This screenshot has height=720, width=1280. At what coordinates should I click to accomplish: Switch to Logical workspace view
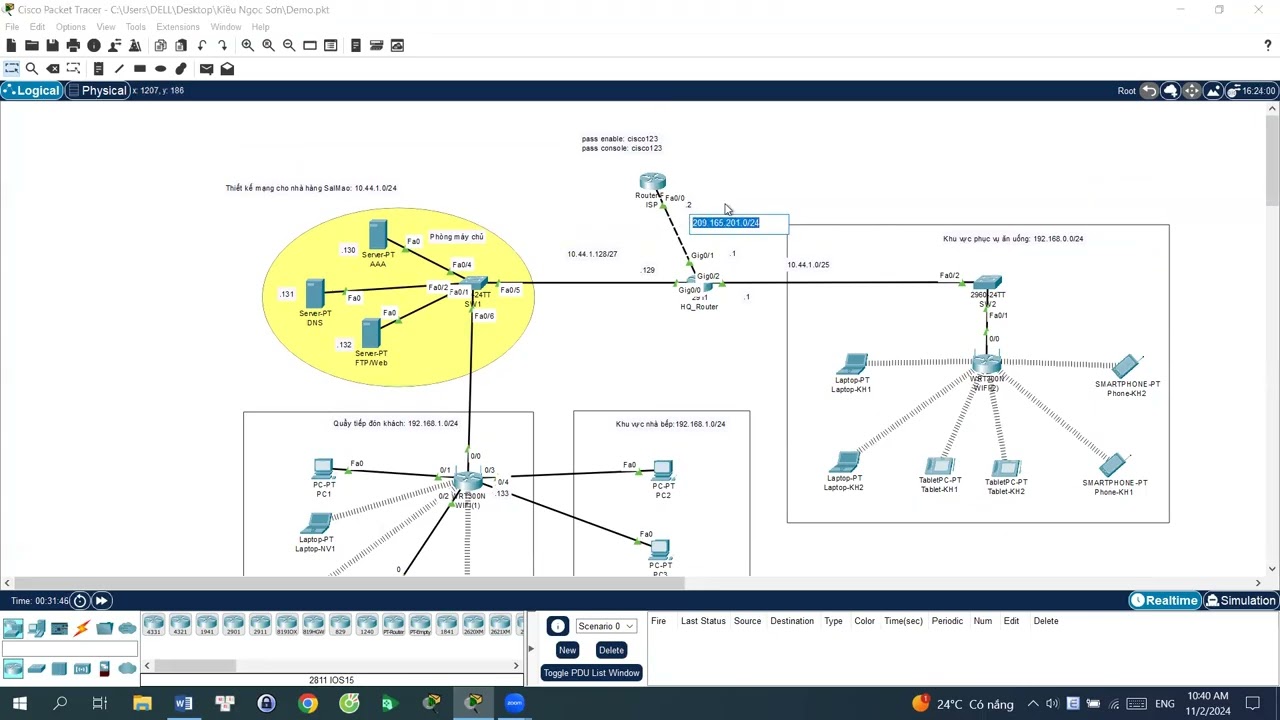click(31, 91)
